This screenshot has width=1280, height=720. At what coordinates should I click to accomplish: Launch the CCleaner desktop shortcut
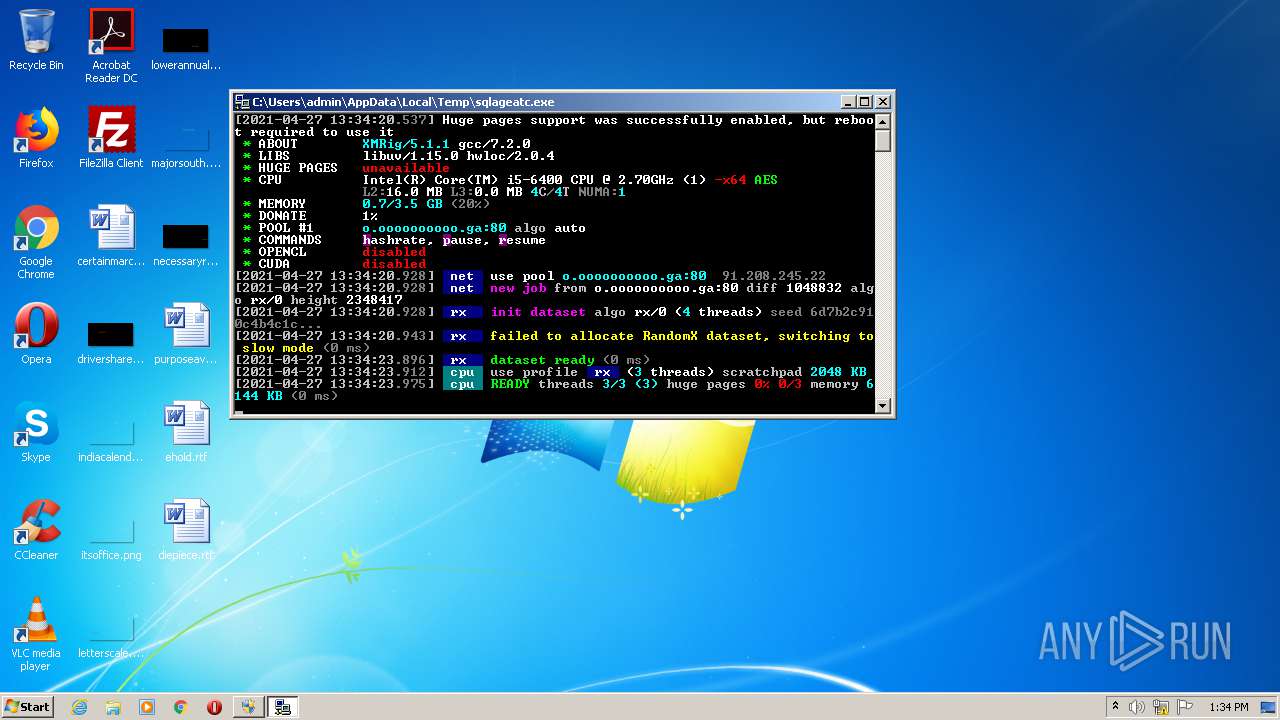tap(36, 530)
